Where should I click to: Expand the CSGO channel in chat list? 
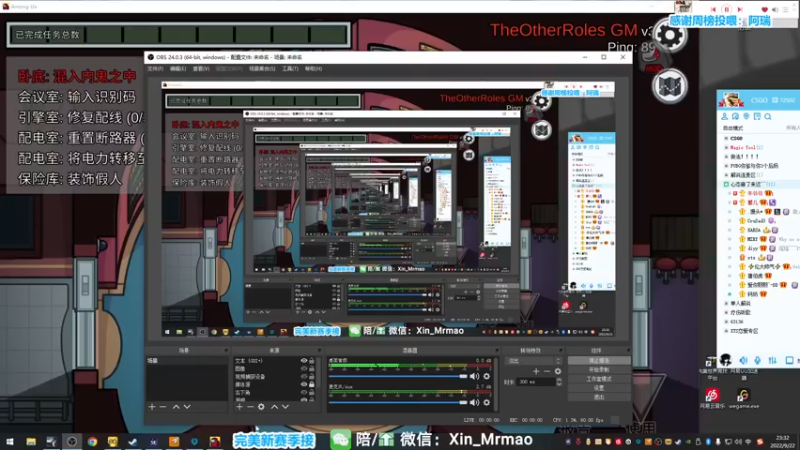tap(727, 138)
